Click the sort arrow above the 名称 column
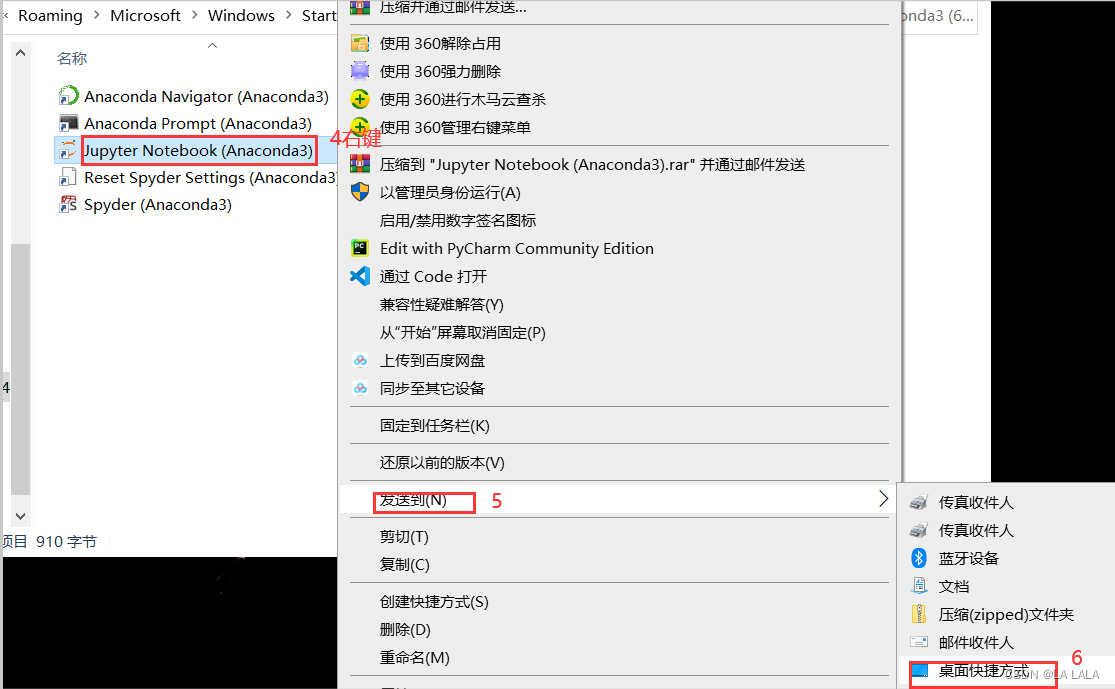 pyautogui.click(x=212, y=46)
